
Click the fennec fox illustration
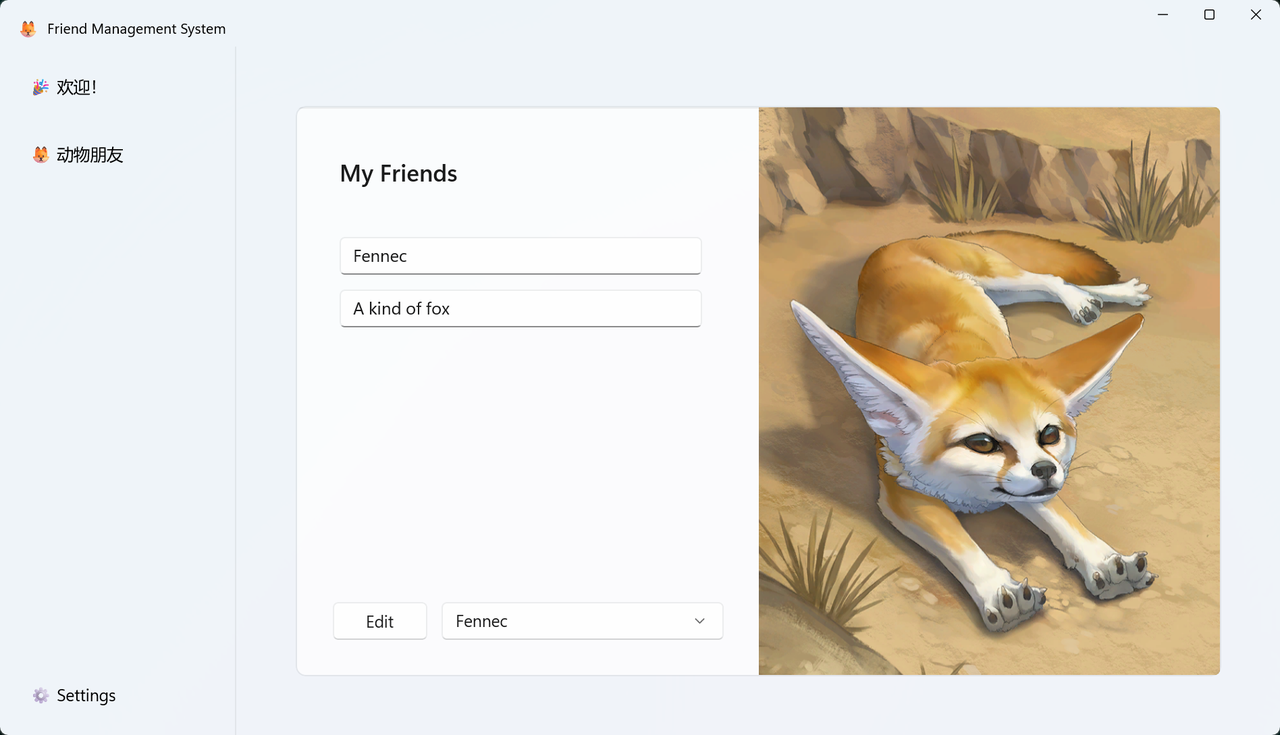pos(989,391)
